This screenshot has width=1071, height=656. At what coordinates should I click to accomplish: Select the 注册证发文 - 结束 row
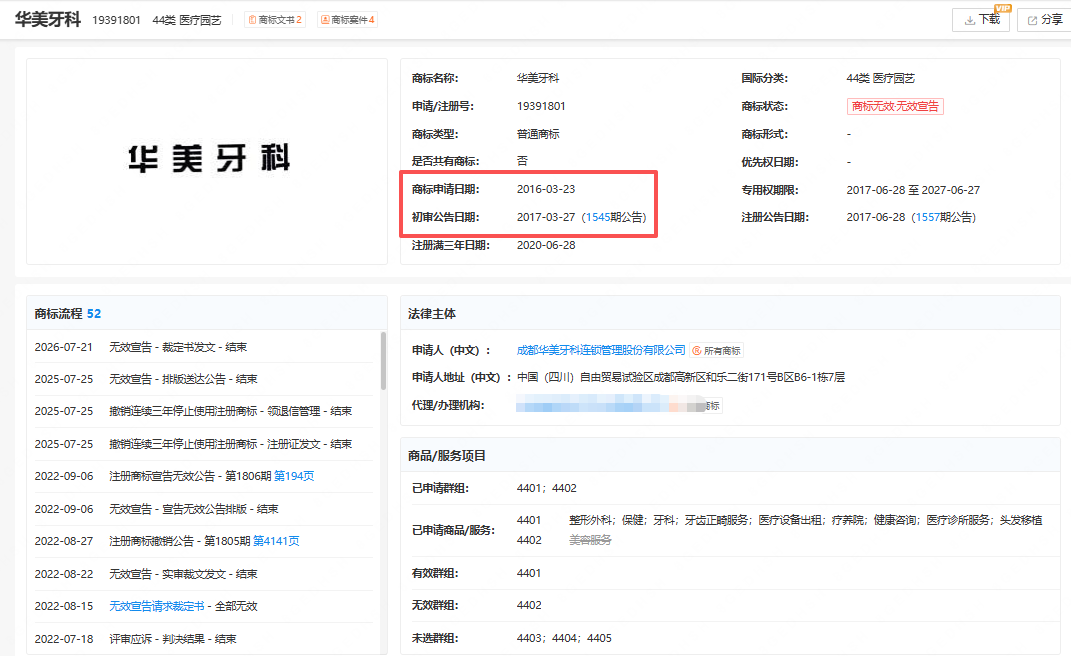click(203, 444)
